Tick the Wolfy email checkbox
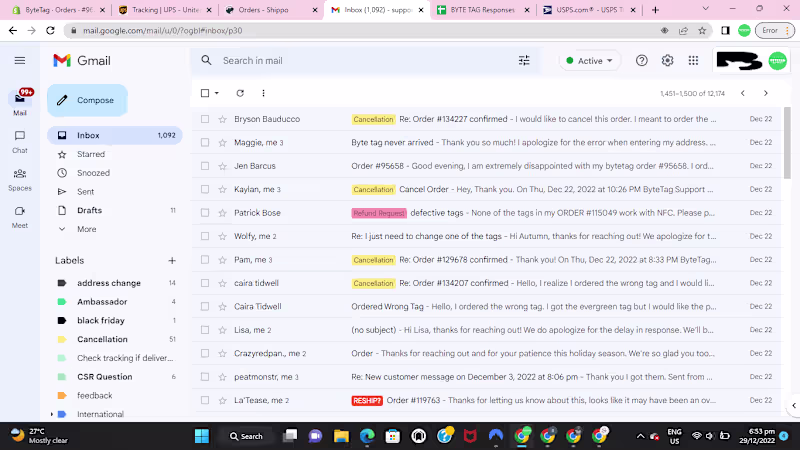 [205, 237]
